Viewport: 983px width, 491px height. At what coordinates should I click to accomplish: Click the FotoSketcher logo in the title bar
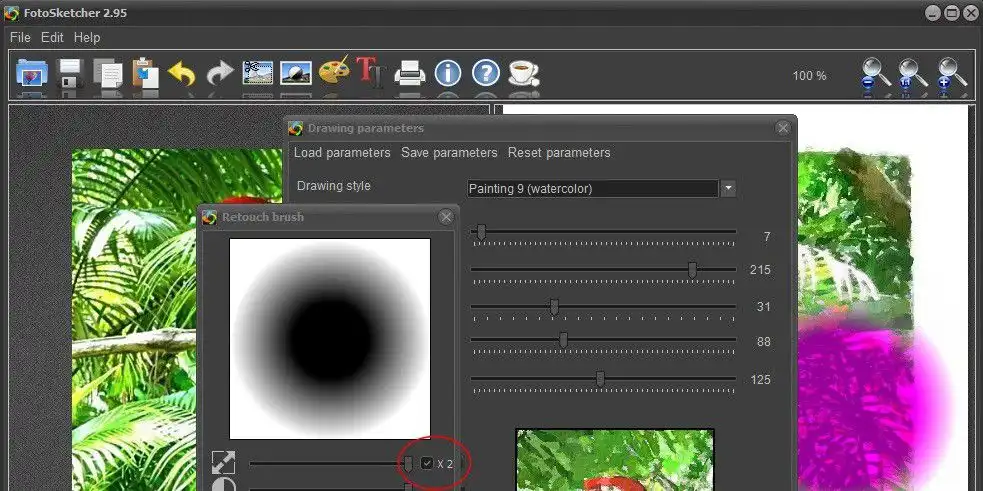[11, 13]
